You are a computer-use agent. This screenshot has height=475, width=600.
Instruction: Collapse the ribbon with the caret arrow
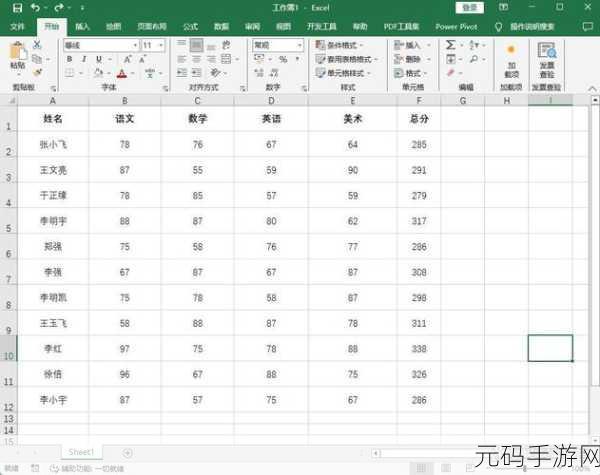tap(592, 89)
